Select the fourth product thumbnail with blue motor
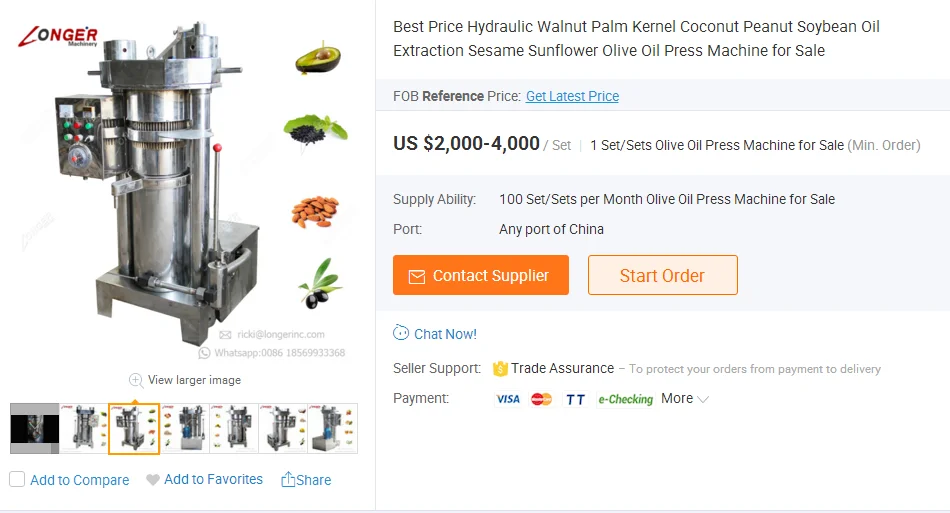The height and width of the screenshot is (513, 950). tap(184, 429)
